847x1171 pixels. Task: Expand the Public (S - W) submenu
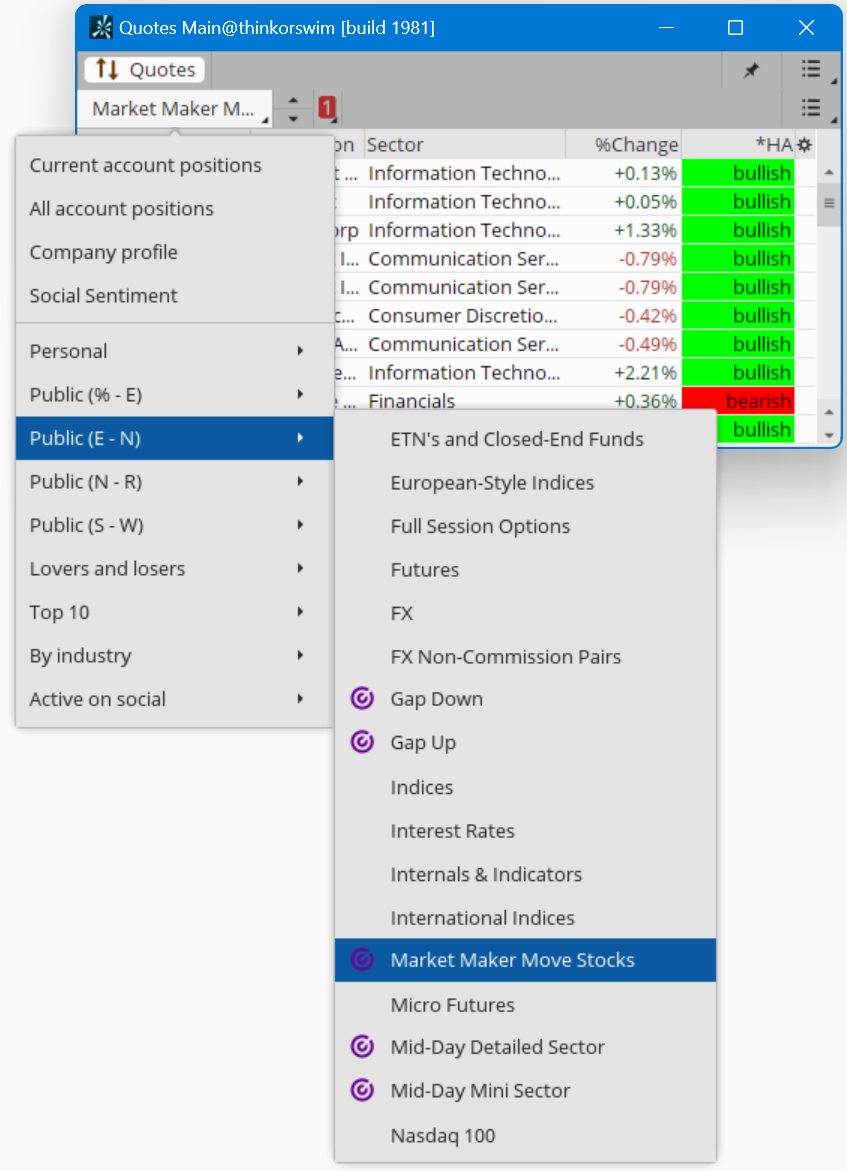coord(174,525)
